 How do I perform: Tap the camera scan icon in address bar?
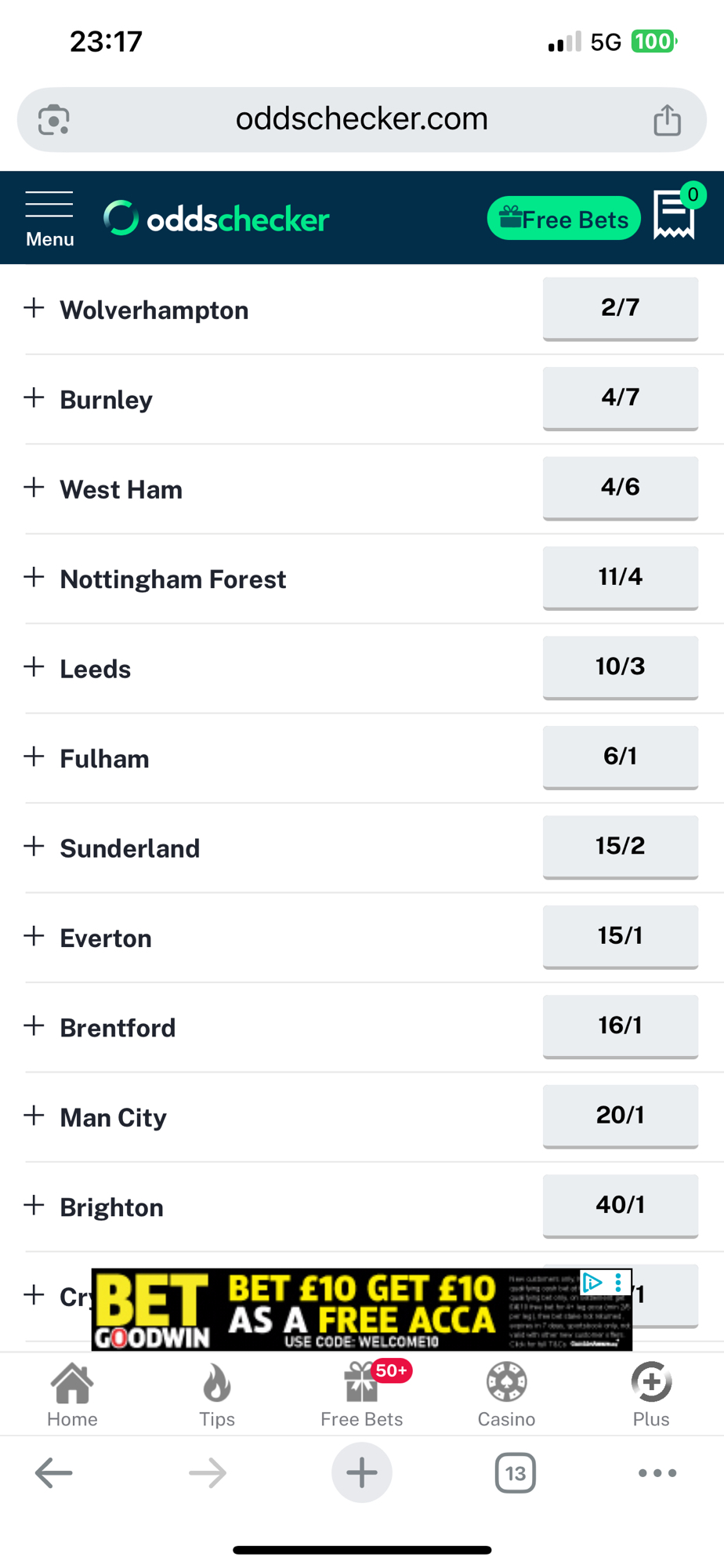coord(54,120)
